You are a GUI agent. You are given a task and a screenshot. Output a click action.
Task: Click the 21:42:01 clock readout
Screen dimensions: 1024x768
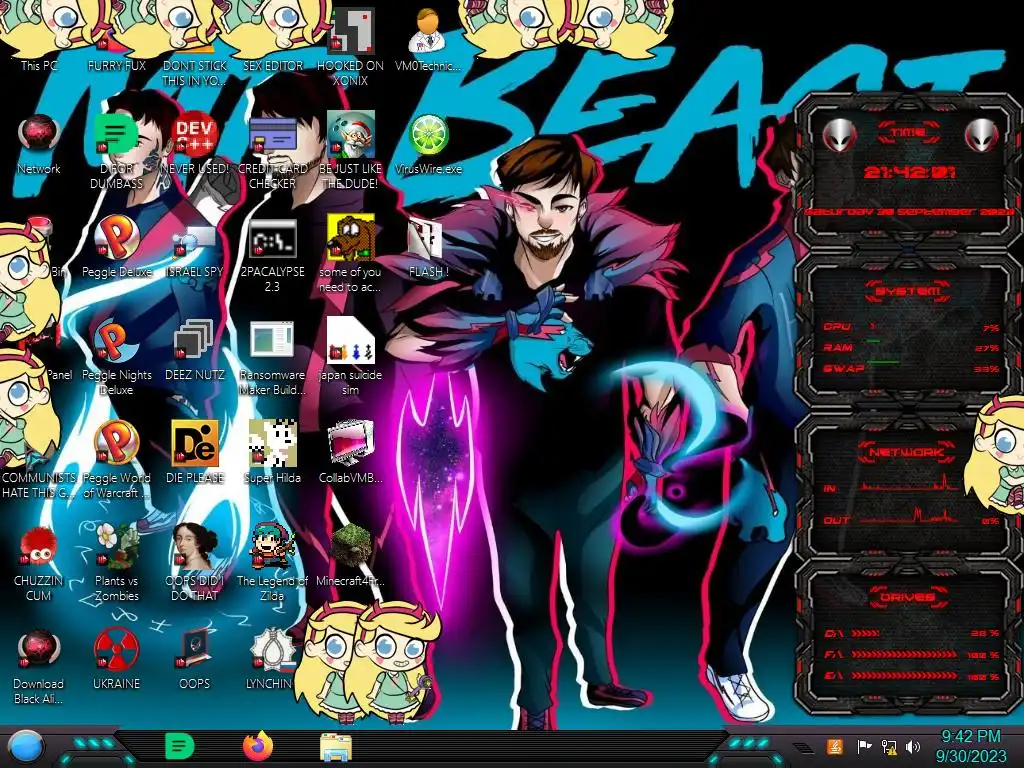coord(910,173)
